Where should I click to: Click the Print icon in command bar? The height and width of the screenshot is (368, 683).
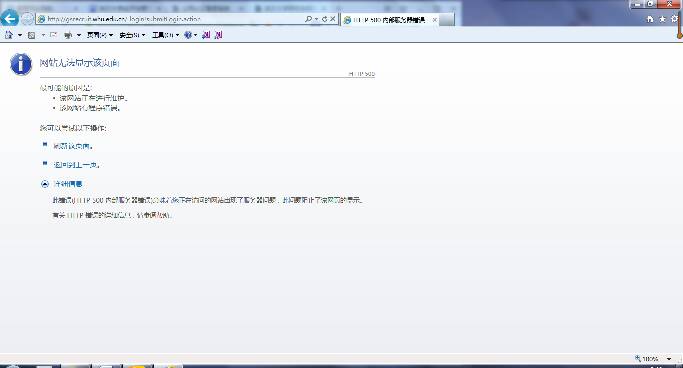(x=68, y=35)
